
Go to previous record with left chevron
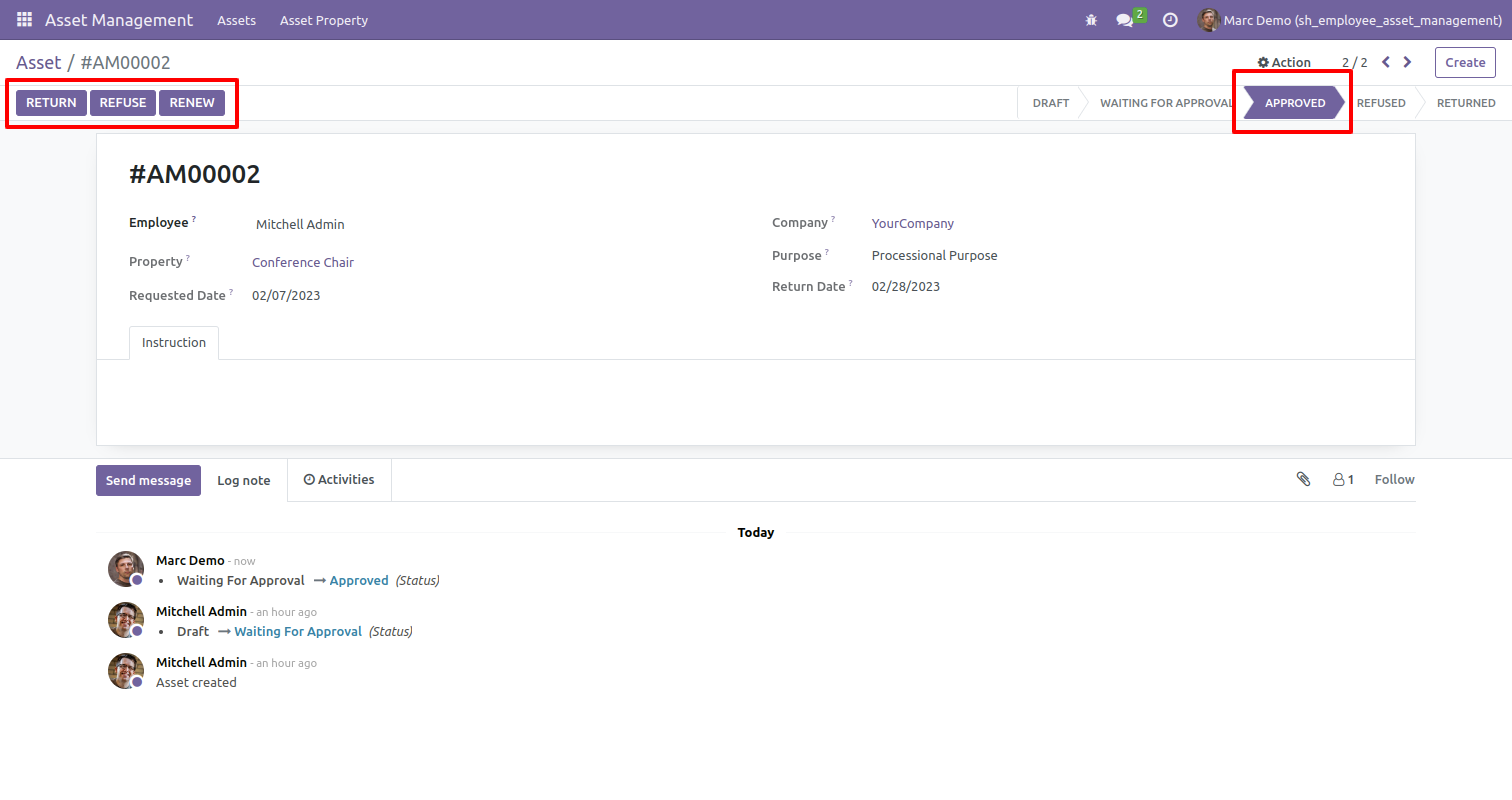tap(1386, 62)
